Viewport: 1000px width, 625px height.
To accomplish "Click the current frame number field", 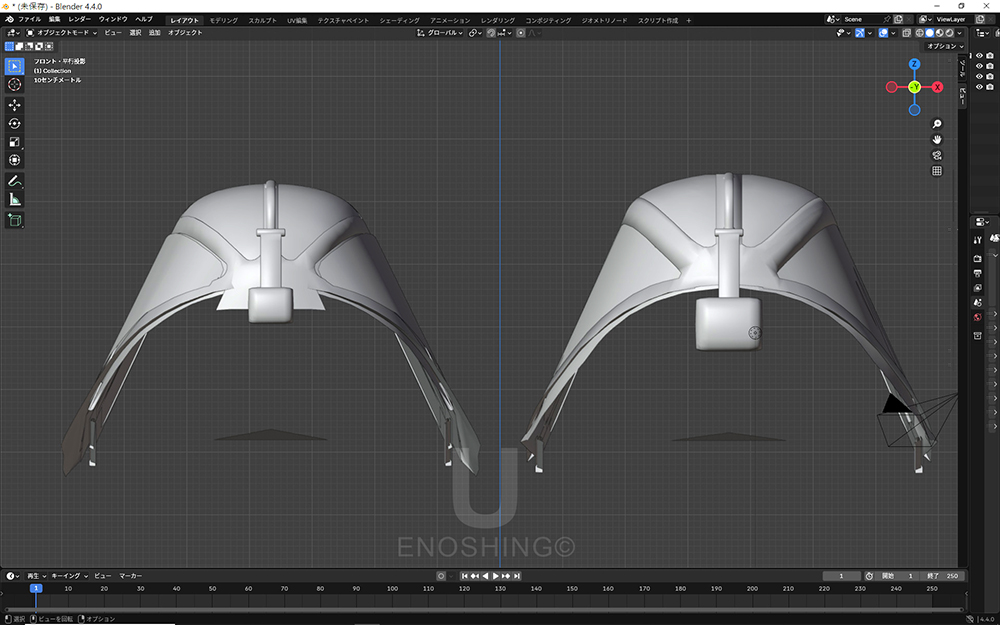I will tap(841, 576).
